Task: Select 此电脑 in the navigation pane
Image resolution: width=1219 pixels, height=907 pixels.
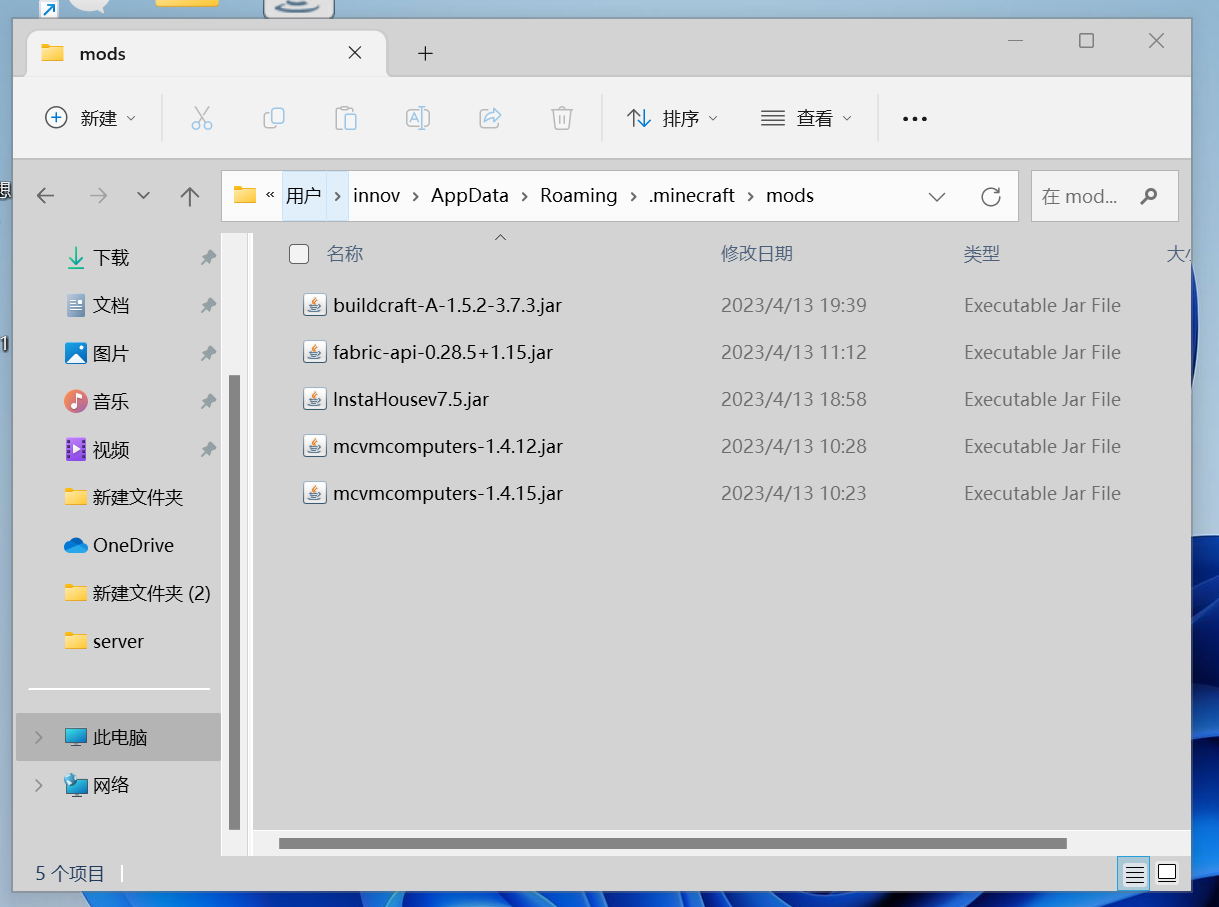Action: click(120, 738)
